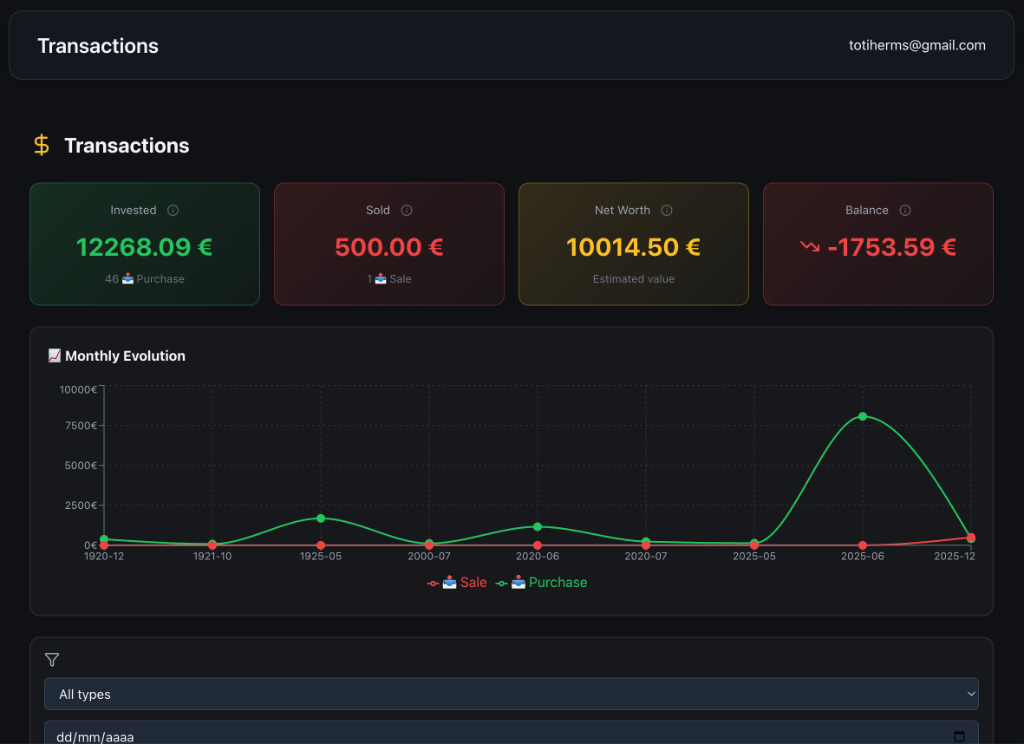1024x744 pixels.
Task: Click the Invested card info icon
Action: pyautogui.click(x=172, y=210)
